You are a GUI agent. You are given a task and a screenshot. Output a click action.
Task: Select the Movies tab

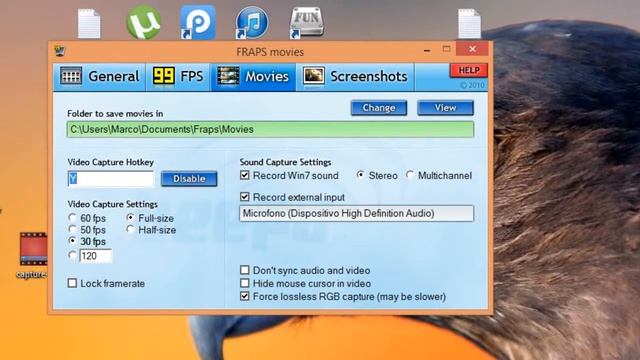[253, 77]
